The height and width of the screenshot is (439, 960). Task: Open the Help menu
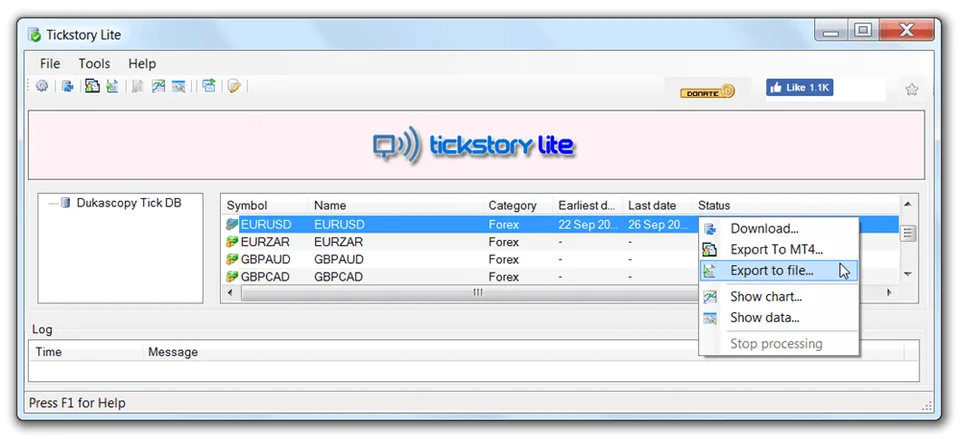click(x=142, y=64)
